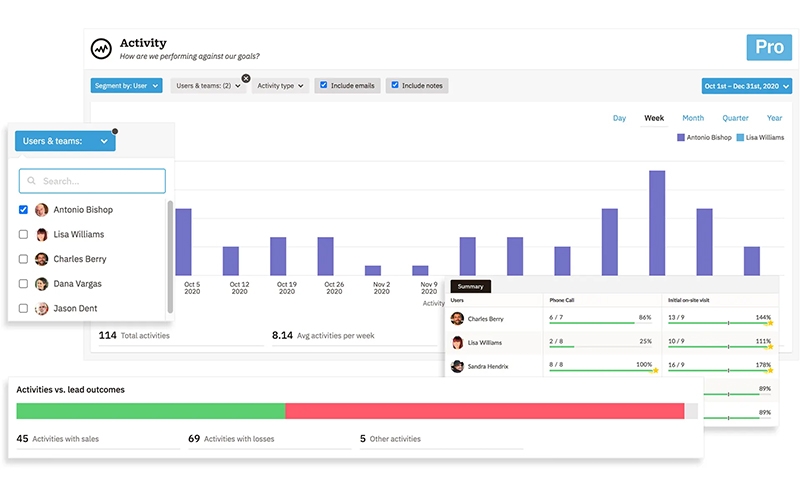Click the Oct 5 2020 chart bar
The height and width of the screenshot is (500, 800).
coord(183,242)
